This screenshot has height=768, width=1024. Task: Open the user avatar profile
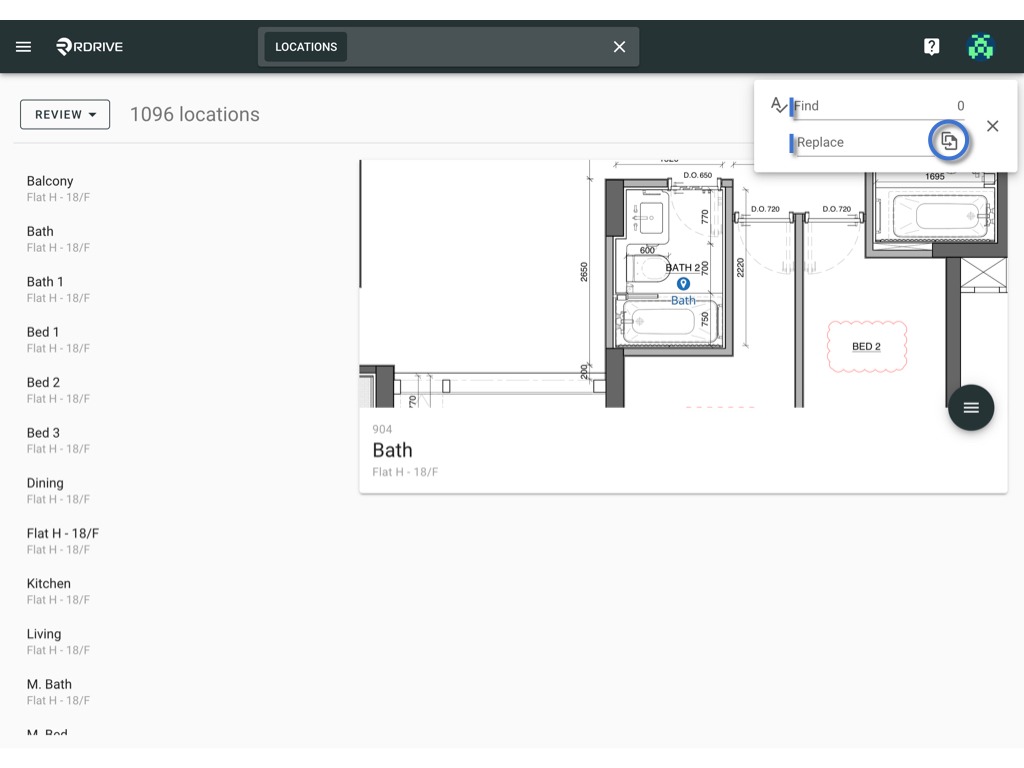(980, 47)
